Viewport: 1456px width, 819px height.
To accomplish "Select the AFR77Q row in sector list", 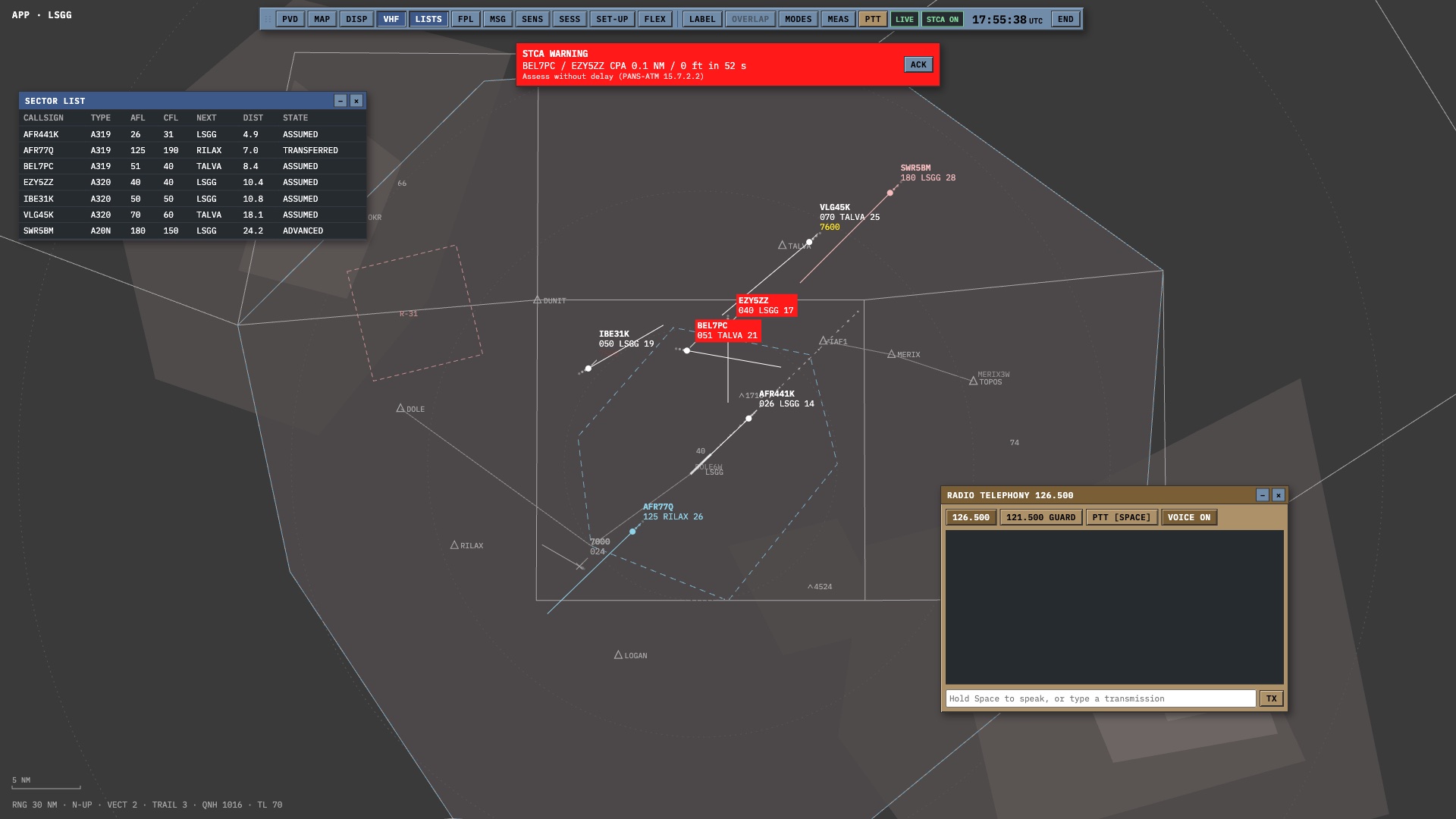I will tap(193, 150).
